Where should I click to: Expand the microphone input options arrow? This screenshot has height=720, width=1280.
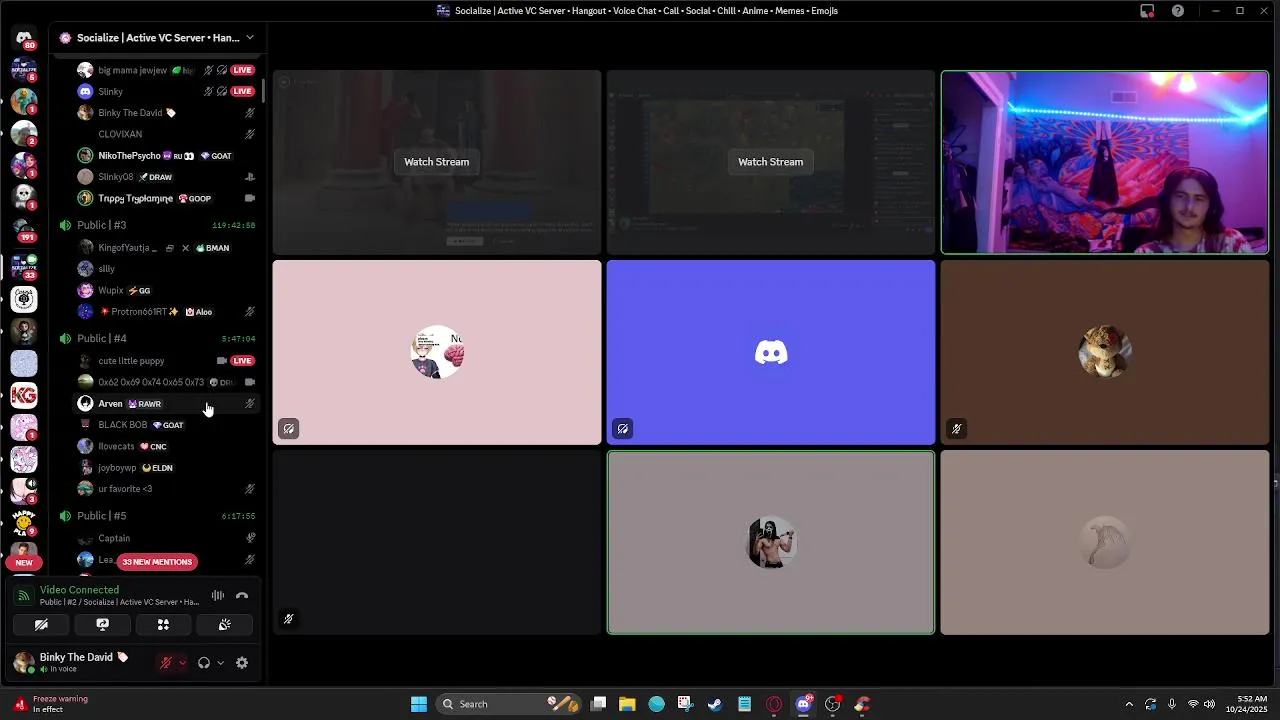tap(182, 663)
